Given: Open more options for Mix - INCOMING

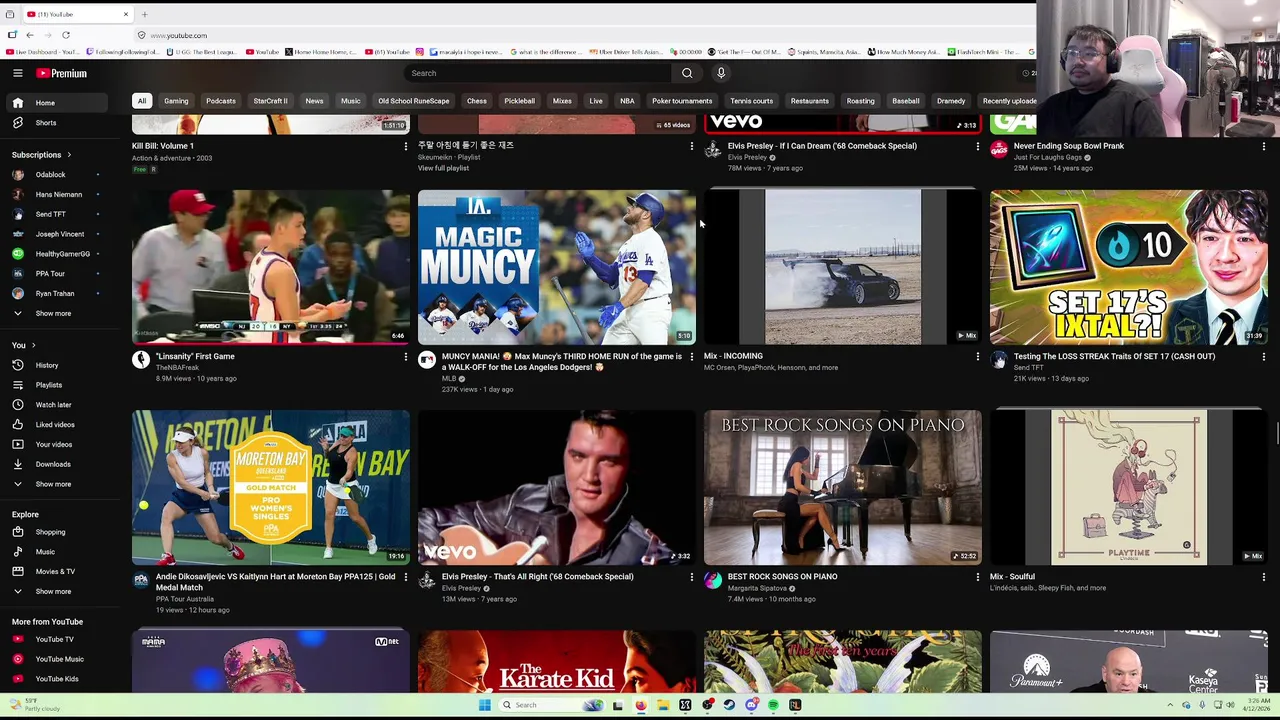Looking at the screenshot, I should pyautogui.click(x=977, y=357).
